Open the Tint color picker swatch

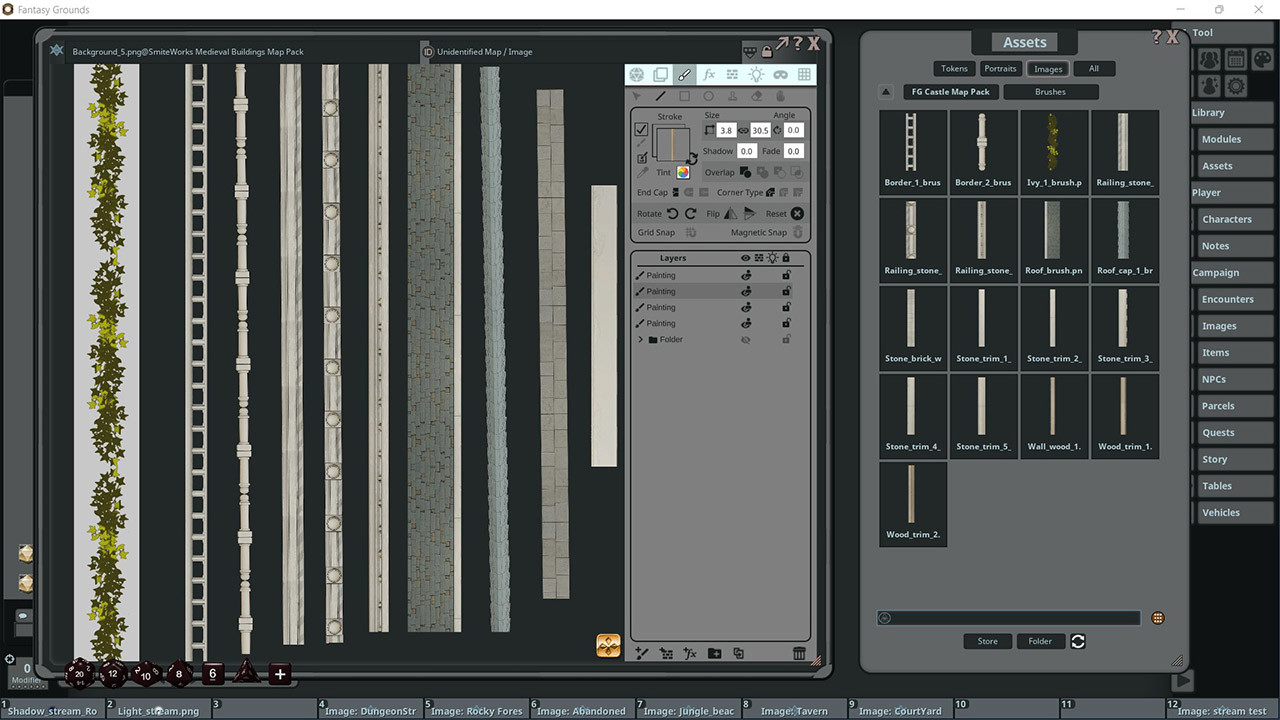(683, 172)
